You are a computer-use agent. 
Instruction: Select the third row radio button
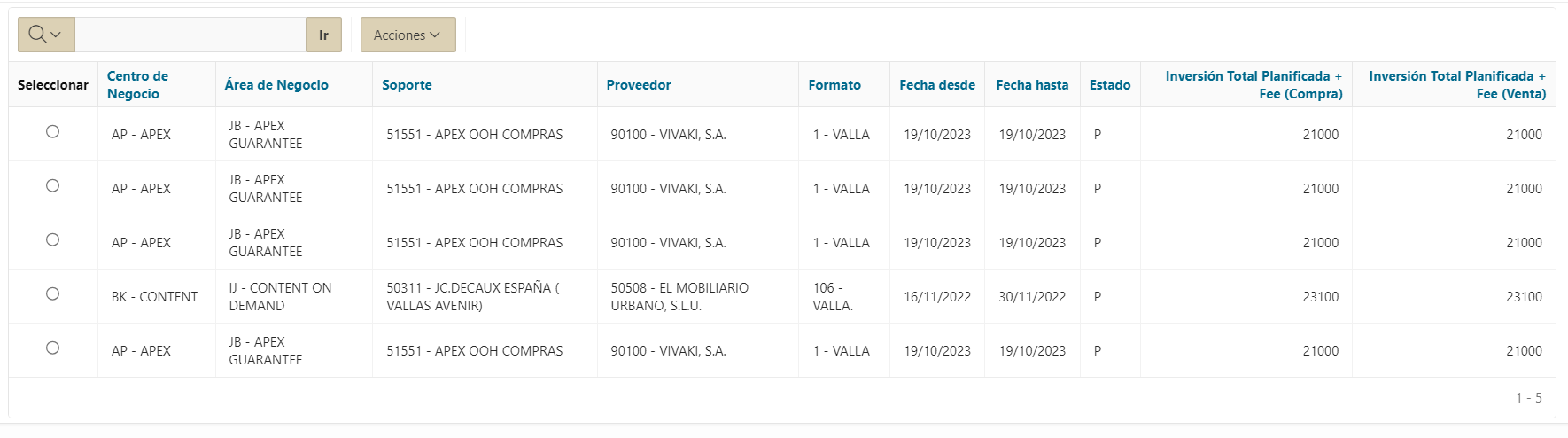click(53, 240)
